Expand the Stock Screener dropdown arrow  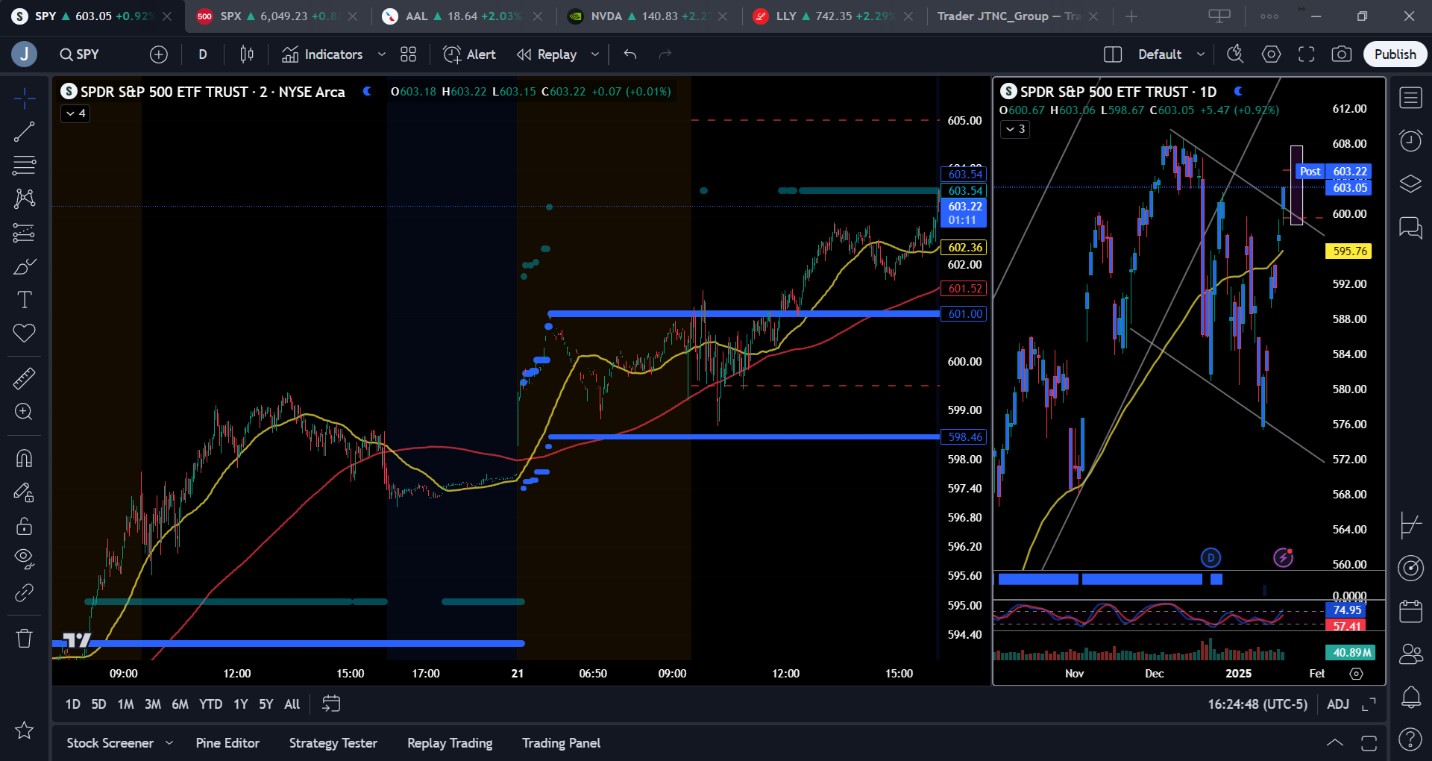169,743
